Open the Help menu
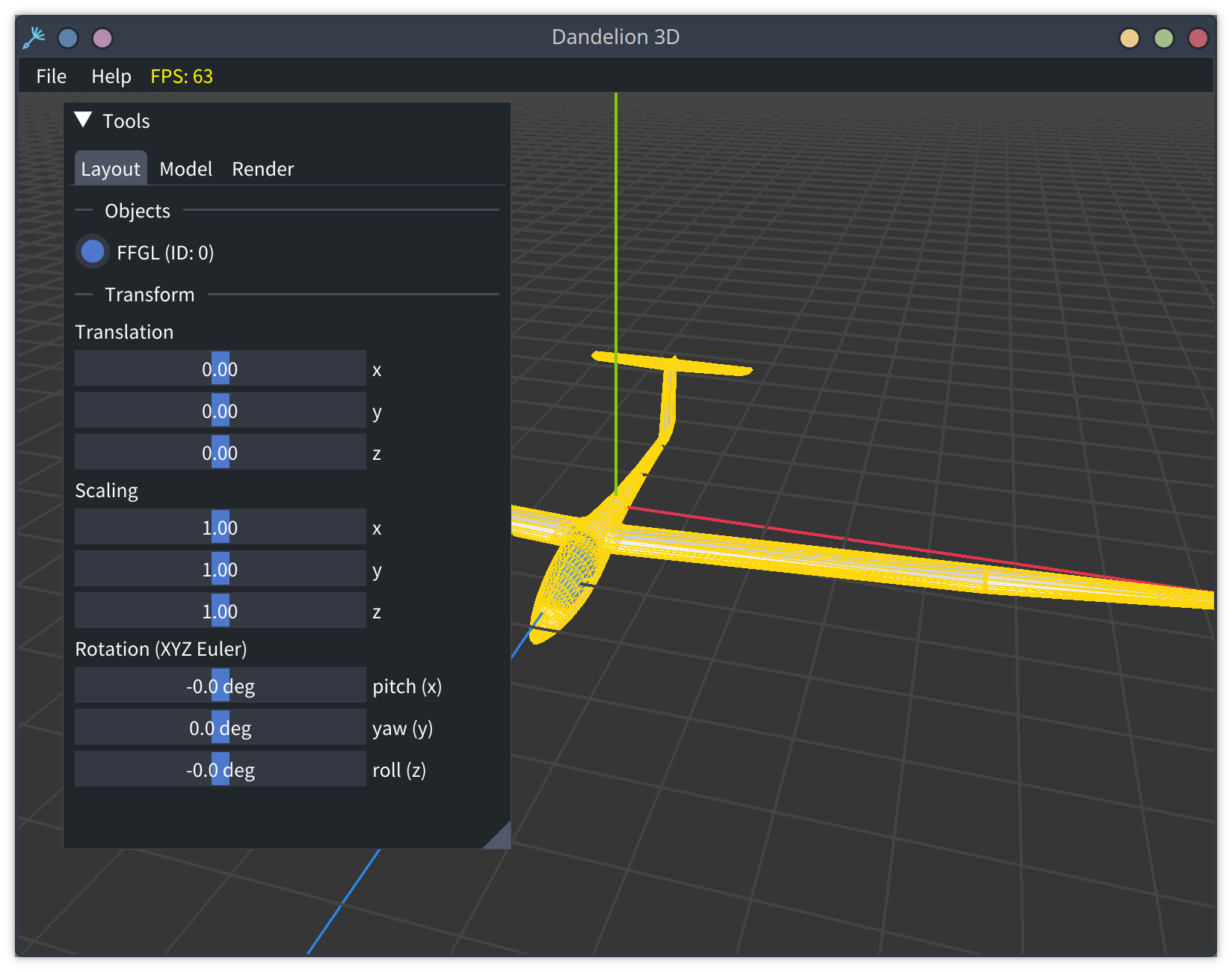1232x972 pixels. pyautogui.click(x=111, y=76)
